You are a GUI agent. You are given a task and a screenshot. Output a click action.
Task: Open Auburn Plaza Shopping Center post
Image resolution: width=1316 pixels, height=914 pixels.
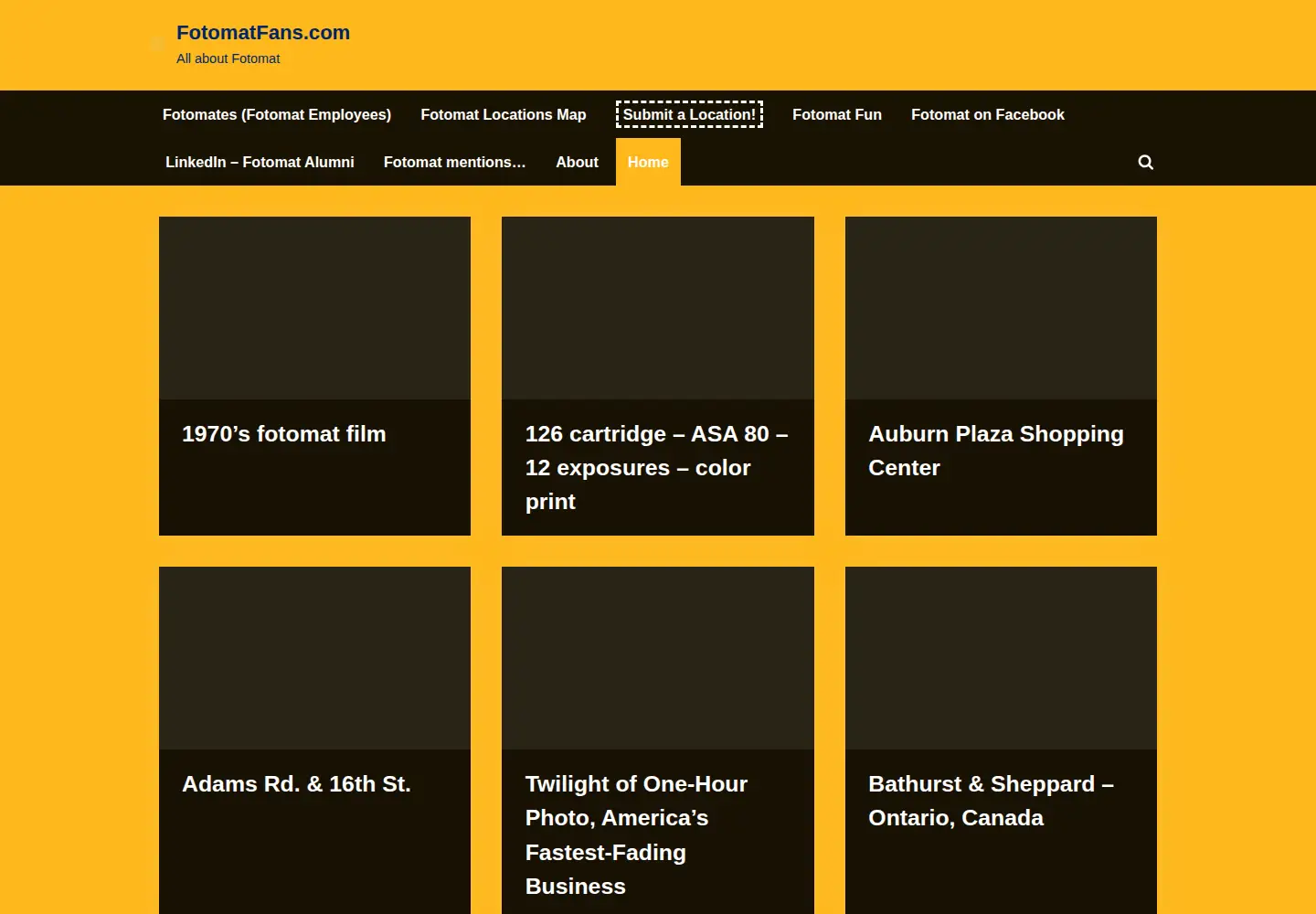996,451
